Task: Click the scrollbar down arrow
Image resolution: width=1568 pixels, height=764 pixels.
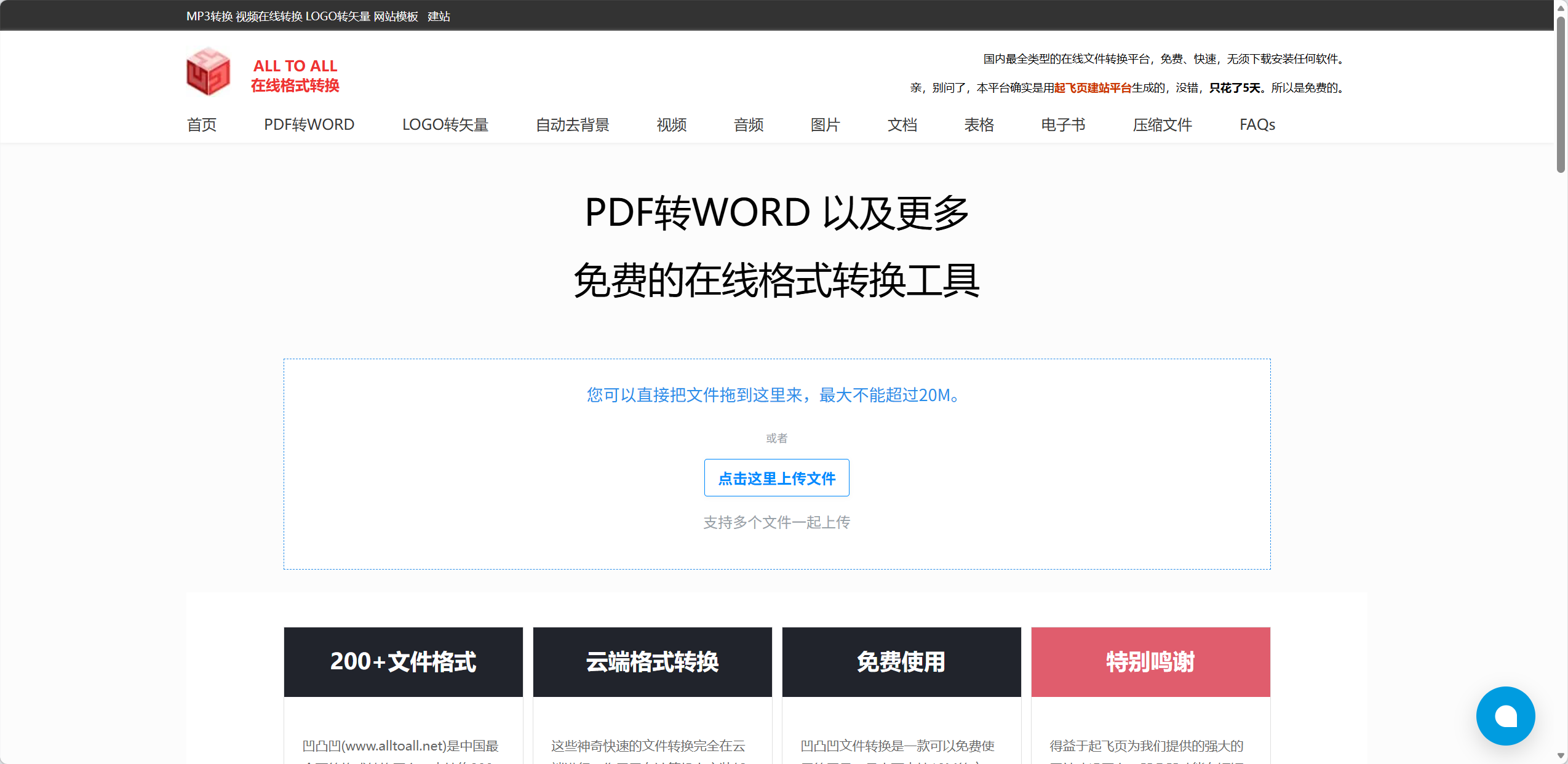Action: click(1561, 755)
